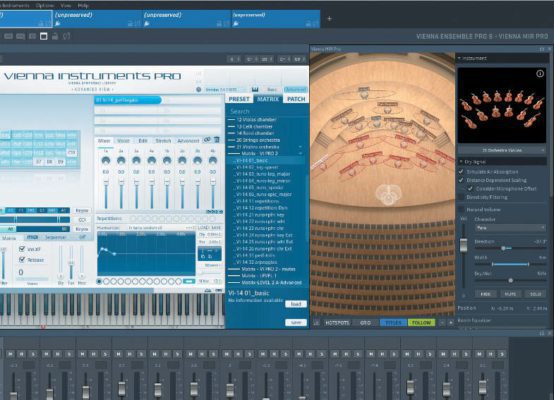Click the Search field in the matrix browser
Viewport: 554px width, 400px height.
(x=267, y=111)
